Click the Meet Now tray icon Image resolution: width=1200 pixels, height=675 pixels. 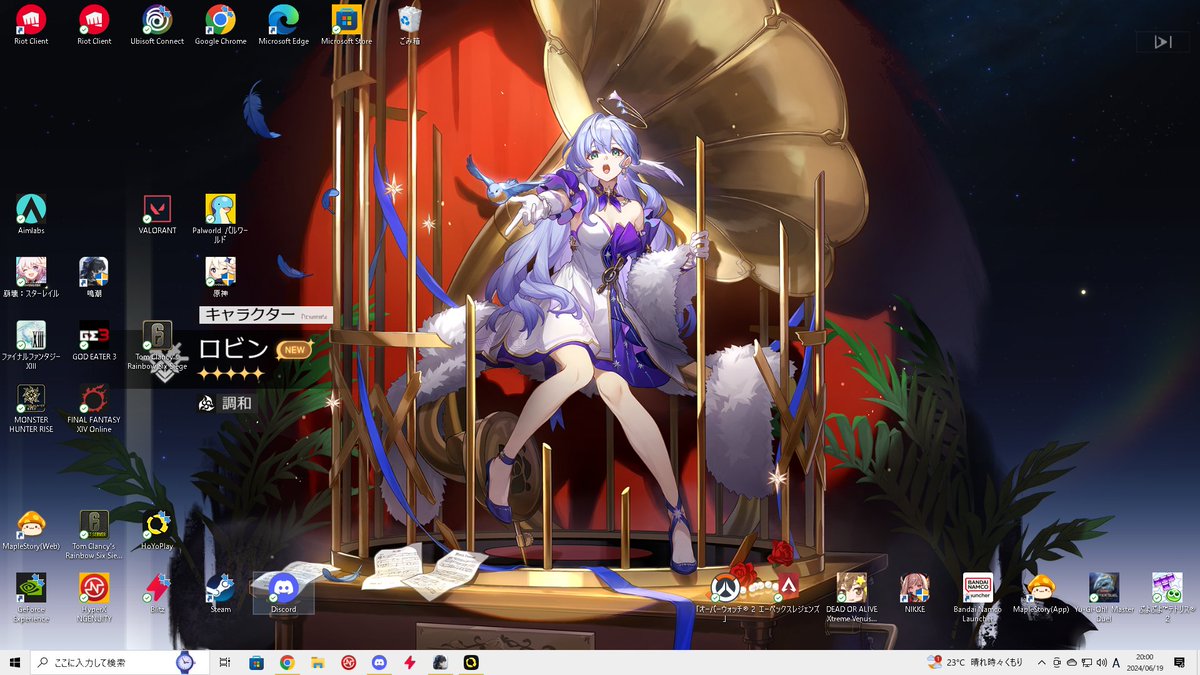[1057, 662]
